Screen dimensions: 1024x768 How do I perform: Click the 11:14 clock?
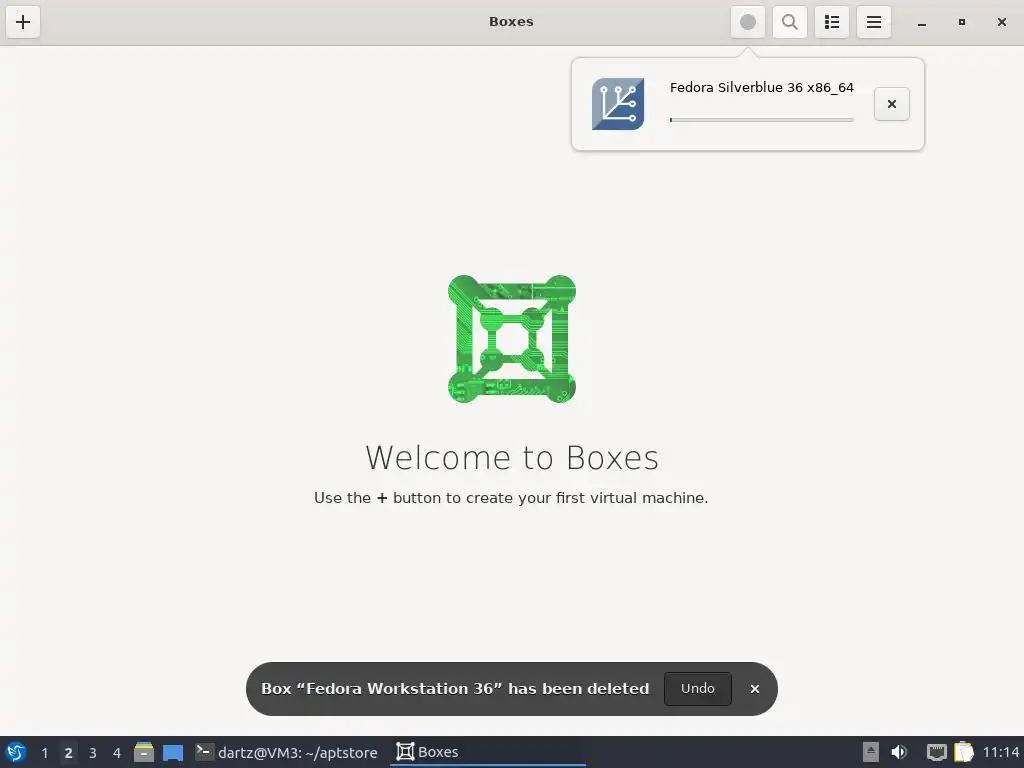pyautogui.click(x=1001, y=752)
